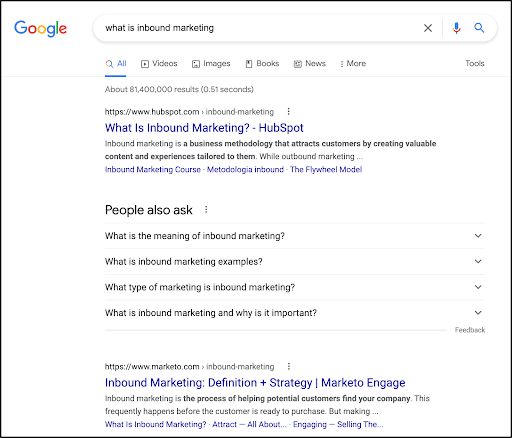Switch to the Videos tab
The image size is (512, 438).
(159, 64)
